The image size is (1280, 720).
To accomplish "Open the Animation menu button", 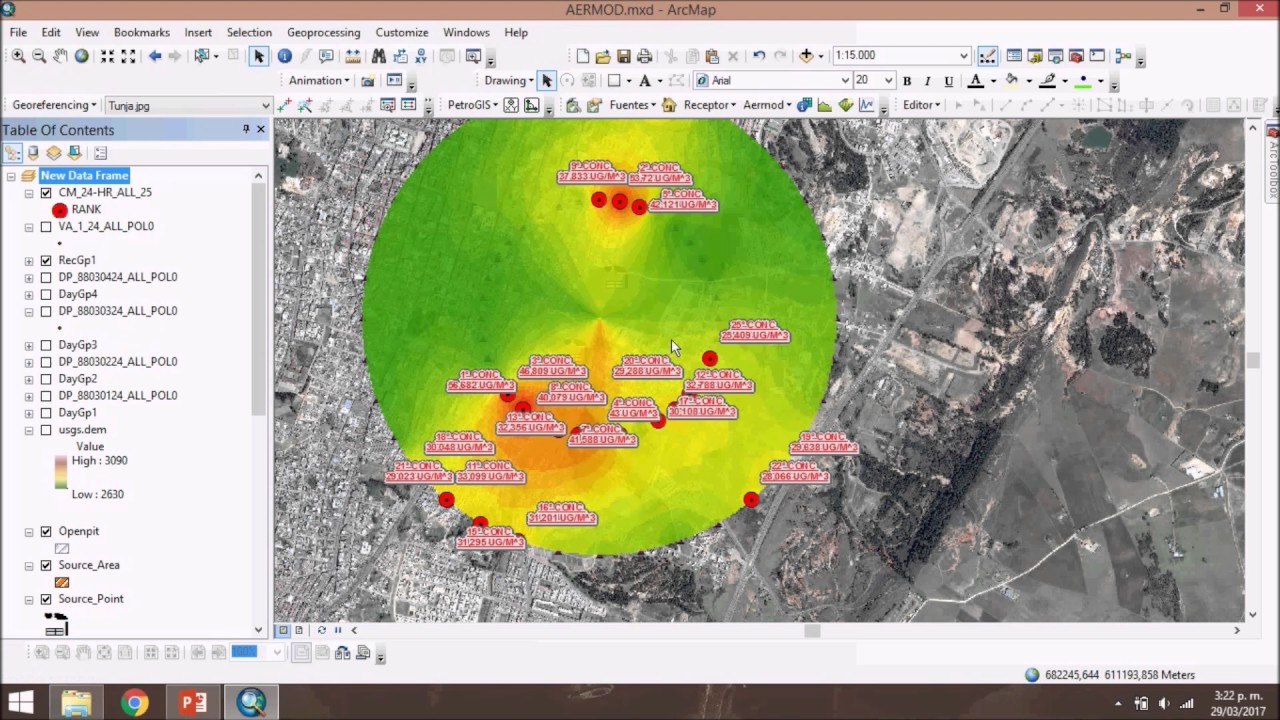I will click(319, 80).
